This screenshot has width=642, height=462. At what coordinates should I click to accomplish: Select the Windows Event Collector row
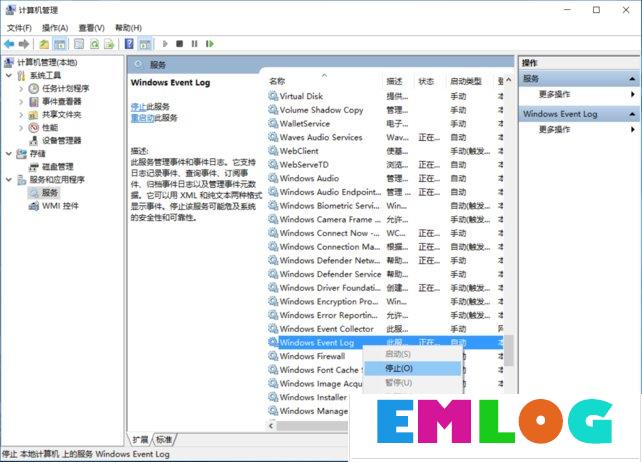(386, 328)
